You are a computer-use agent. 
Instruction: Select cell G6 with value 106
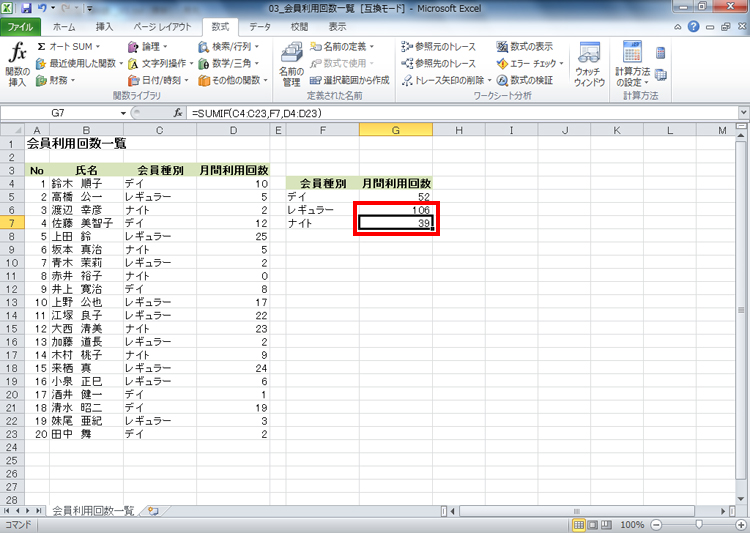396,210
